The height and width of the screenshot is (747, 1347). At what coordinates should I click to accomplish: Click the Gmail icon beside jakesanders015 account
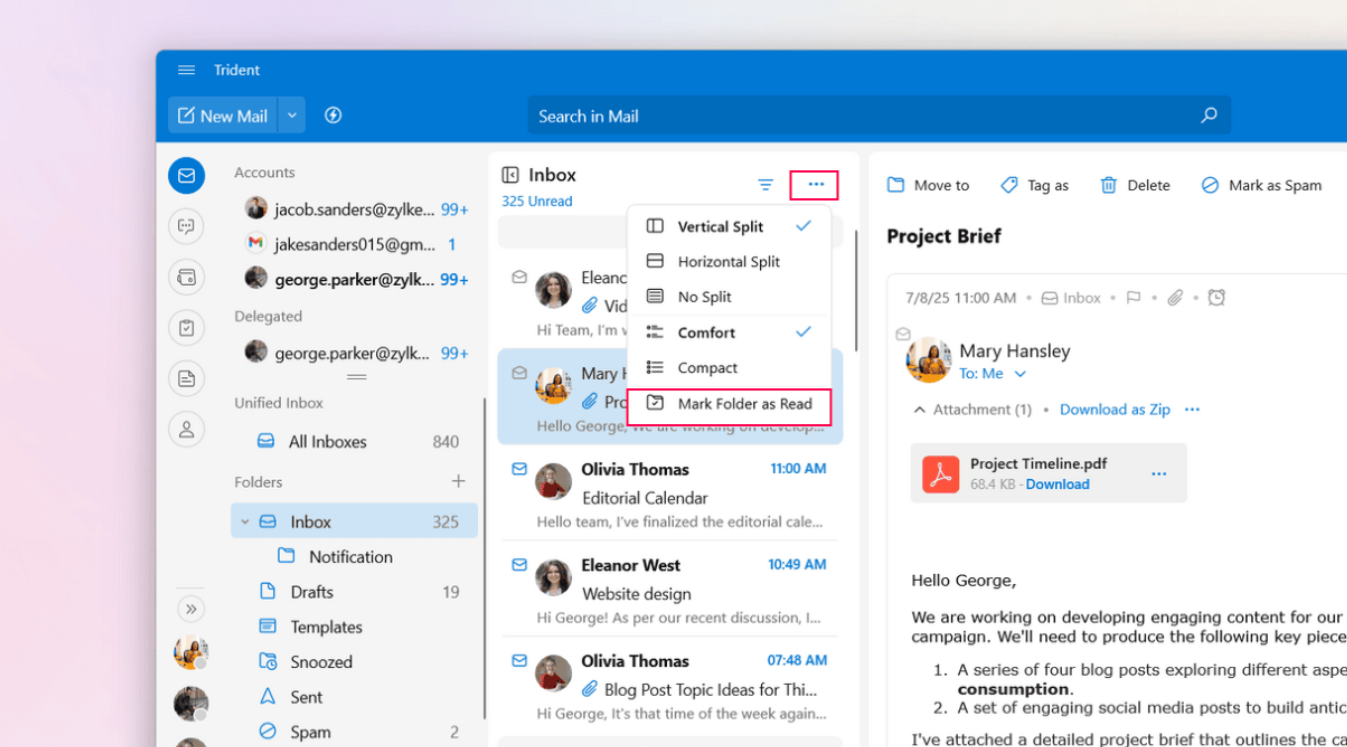click(x=256, y=243)
